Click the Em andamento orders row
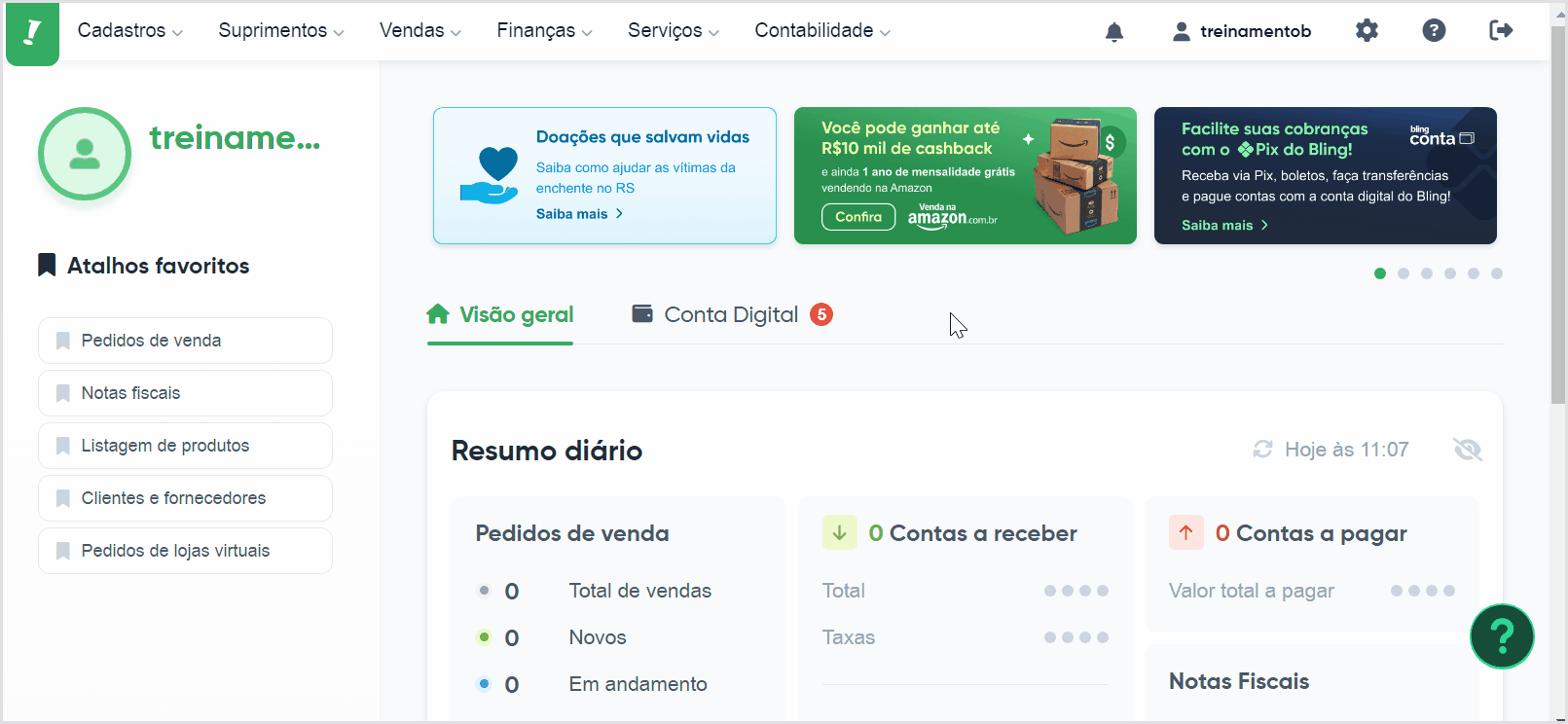Screen dimensions: 1568x724 [591, 684]
